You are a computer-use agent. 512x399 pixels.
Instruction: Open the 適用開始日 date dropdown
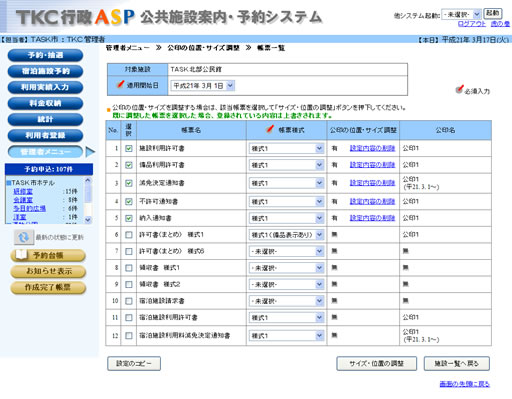(203, 86)
